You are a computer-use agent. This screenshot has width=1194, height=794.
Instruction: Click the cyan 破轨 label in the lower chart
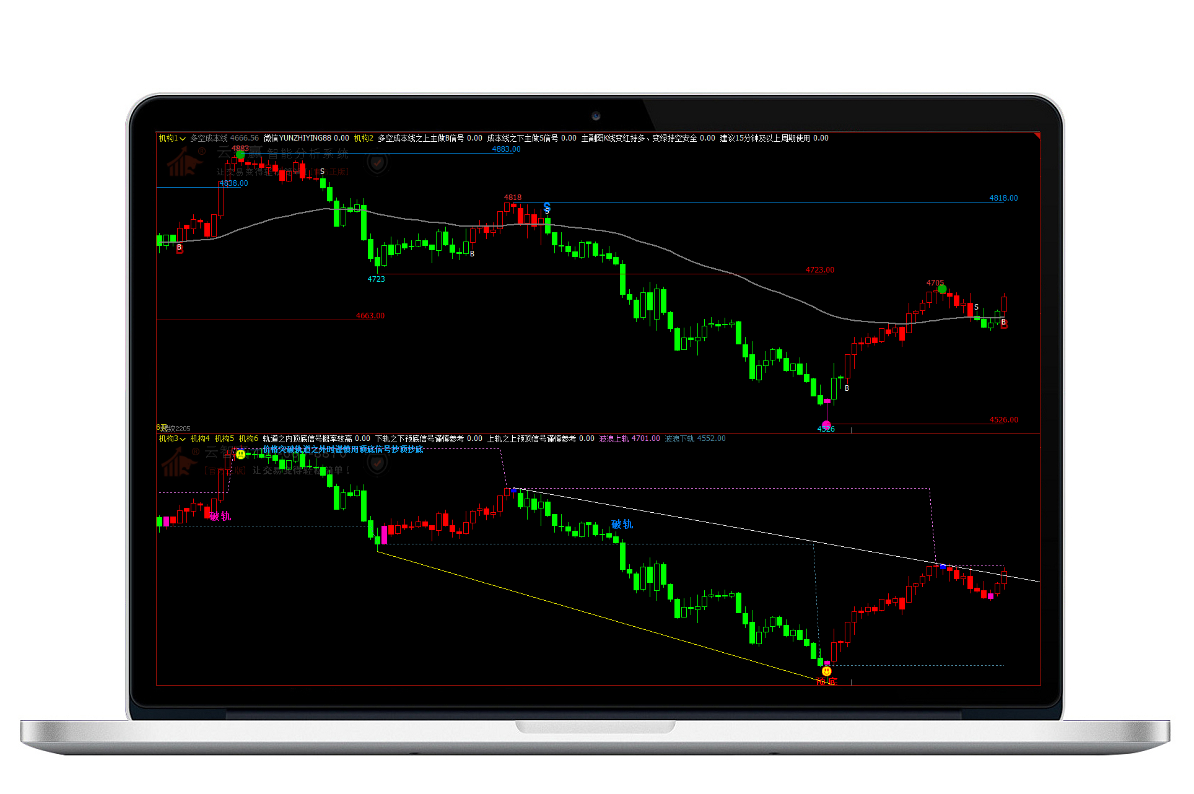(x=622, y=524)
